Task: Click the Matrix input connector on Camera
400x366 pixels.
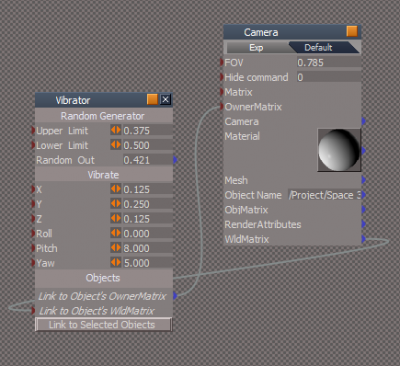Action: coord(222,92)
